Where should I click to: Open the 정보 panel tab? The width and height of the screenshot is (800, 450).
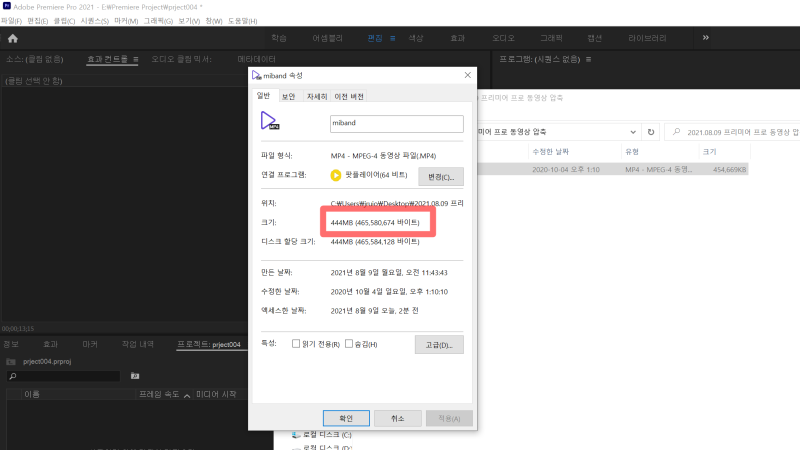click(11, 344)
